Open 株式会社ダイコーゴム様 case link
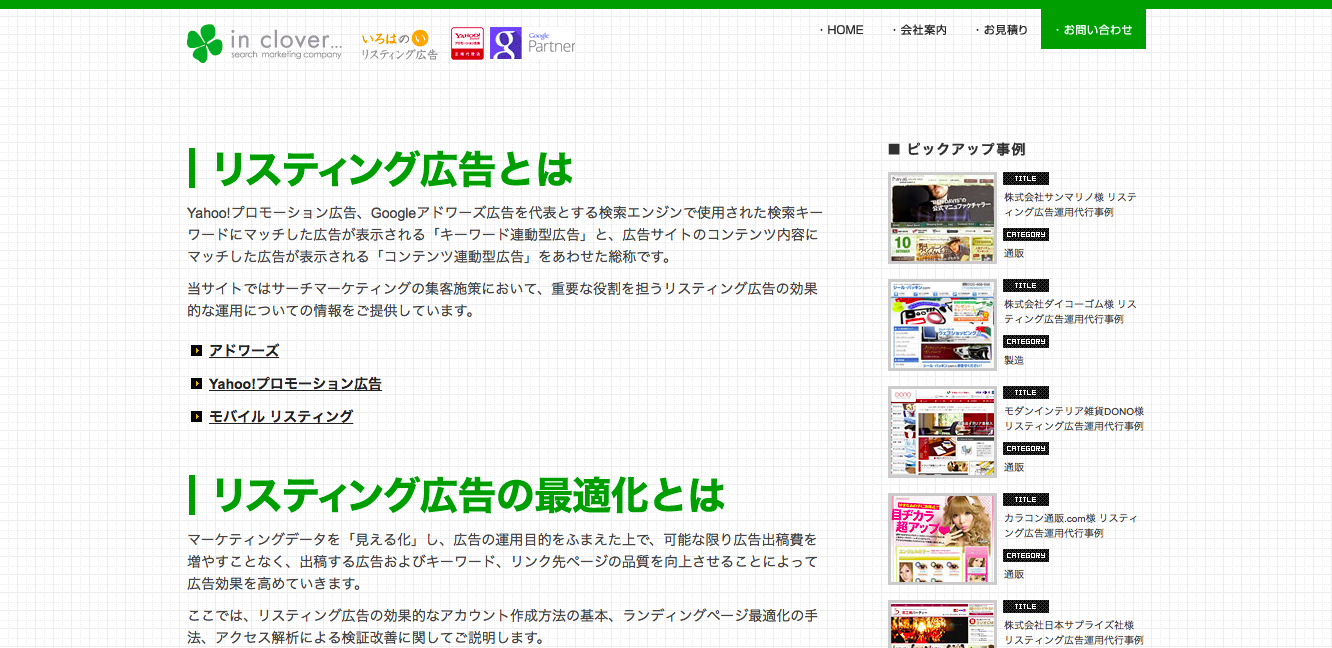Screen dimensions: 1332x648 pos(1070,312)
